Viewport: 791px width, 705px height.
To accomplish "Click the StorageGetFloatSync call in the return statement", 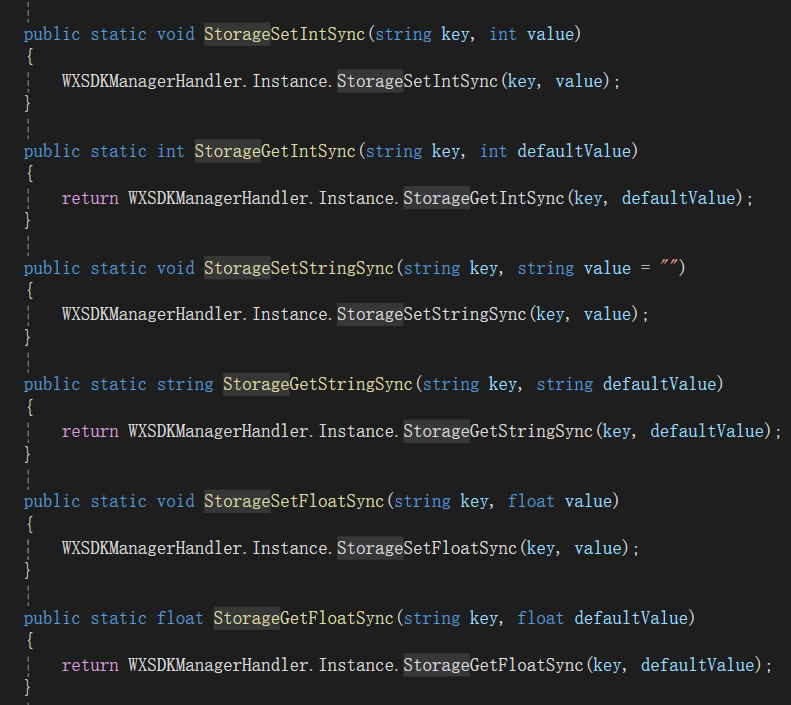I will [x=493, y=665].
